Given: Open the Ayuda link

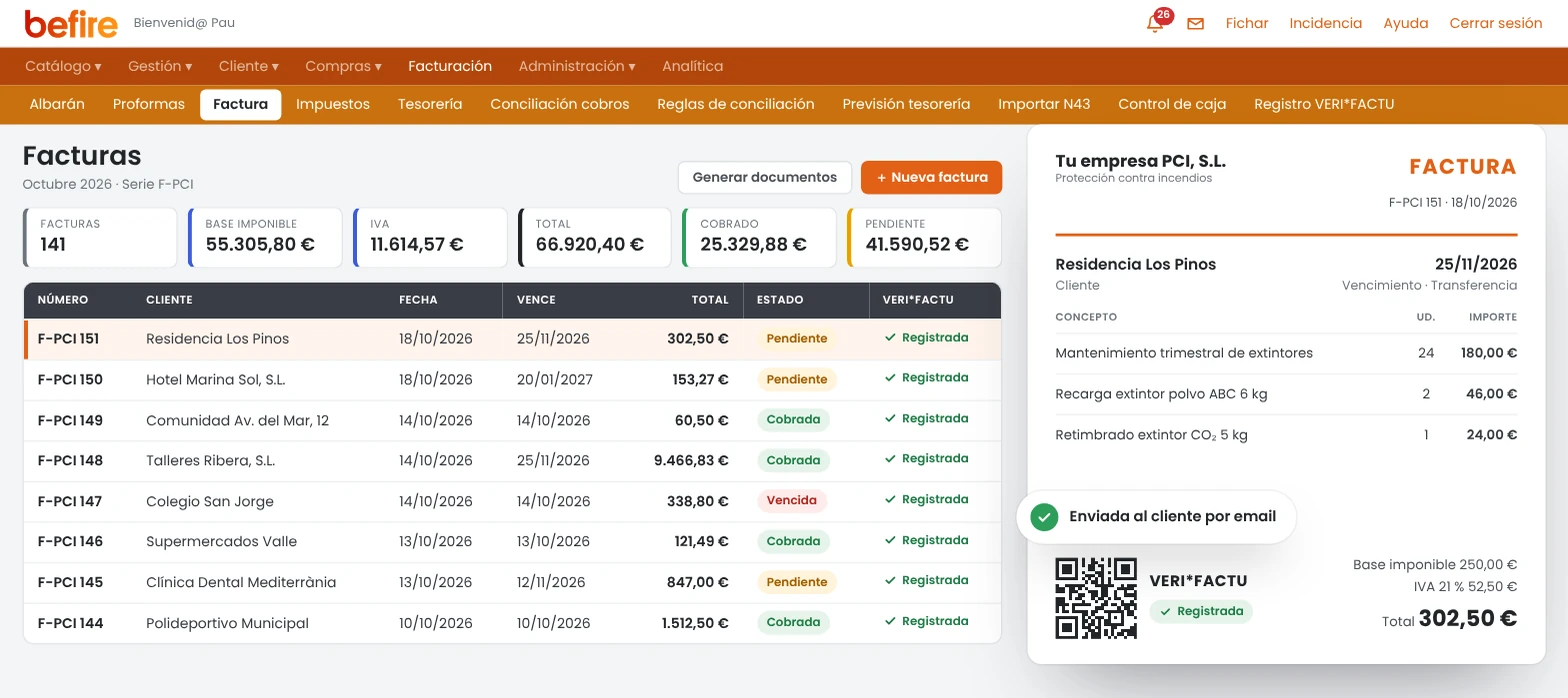Looking at the screenshot, I should (1405, 23).
